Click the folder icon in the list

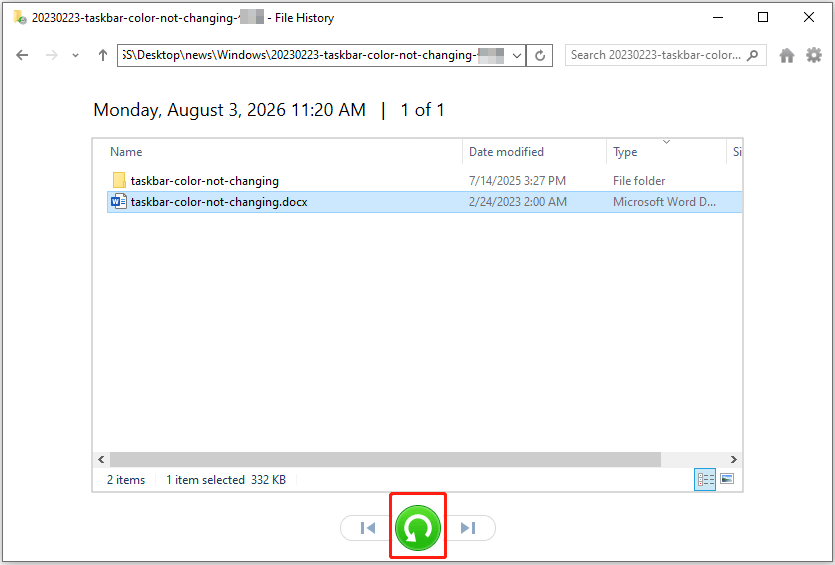pos(119,180)
